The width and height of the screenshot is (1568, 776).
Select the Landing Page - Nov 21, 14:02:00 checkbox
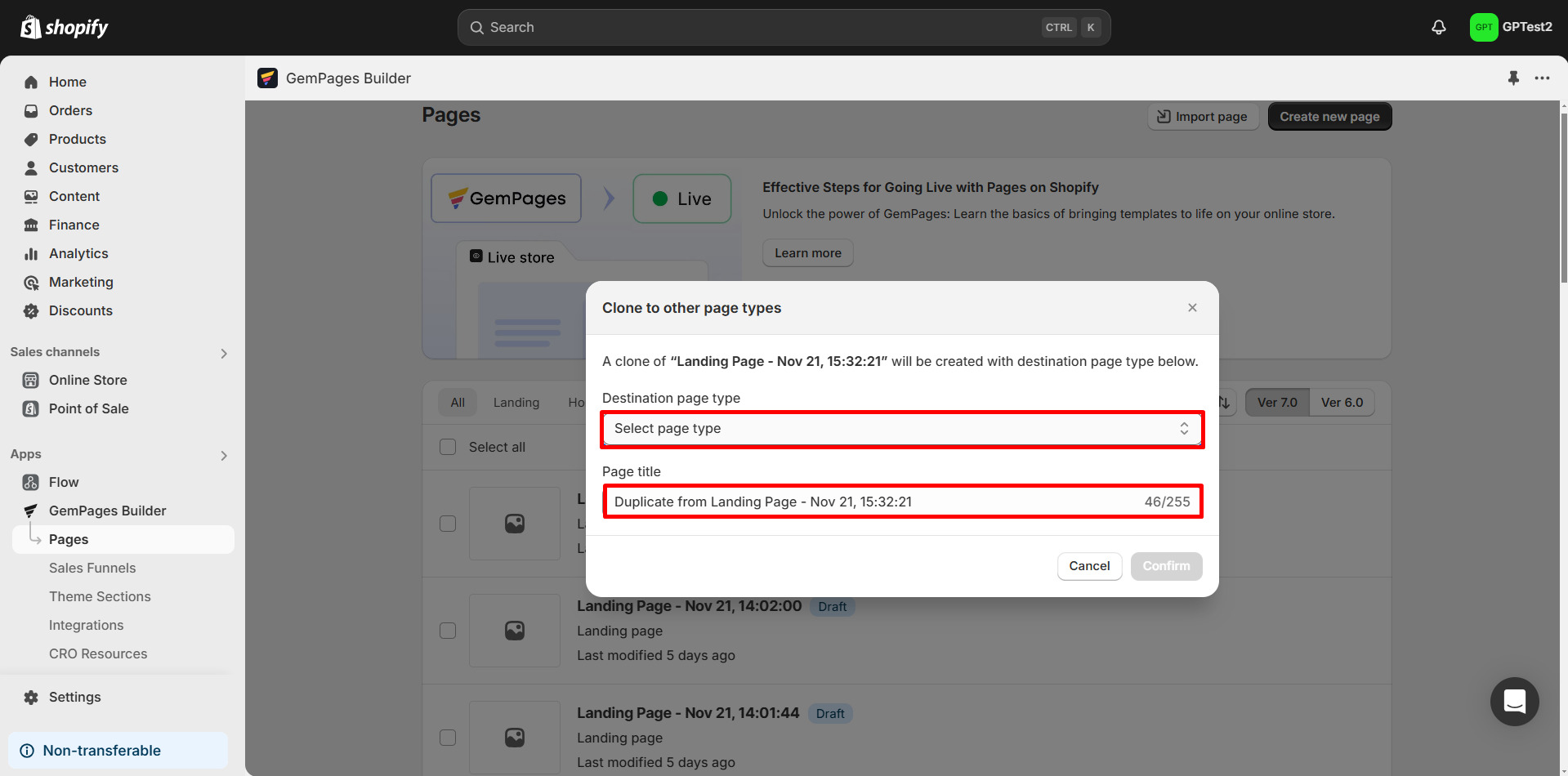point(448,631)
